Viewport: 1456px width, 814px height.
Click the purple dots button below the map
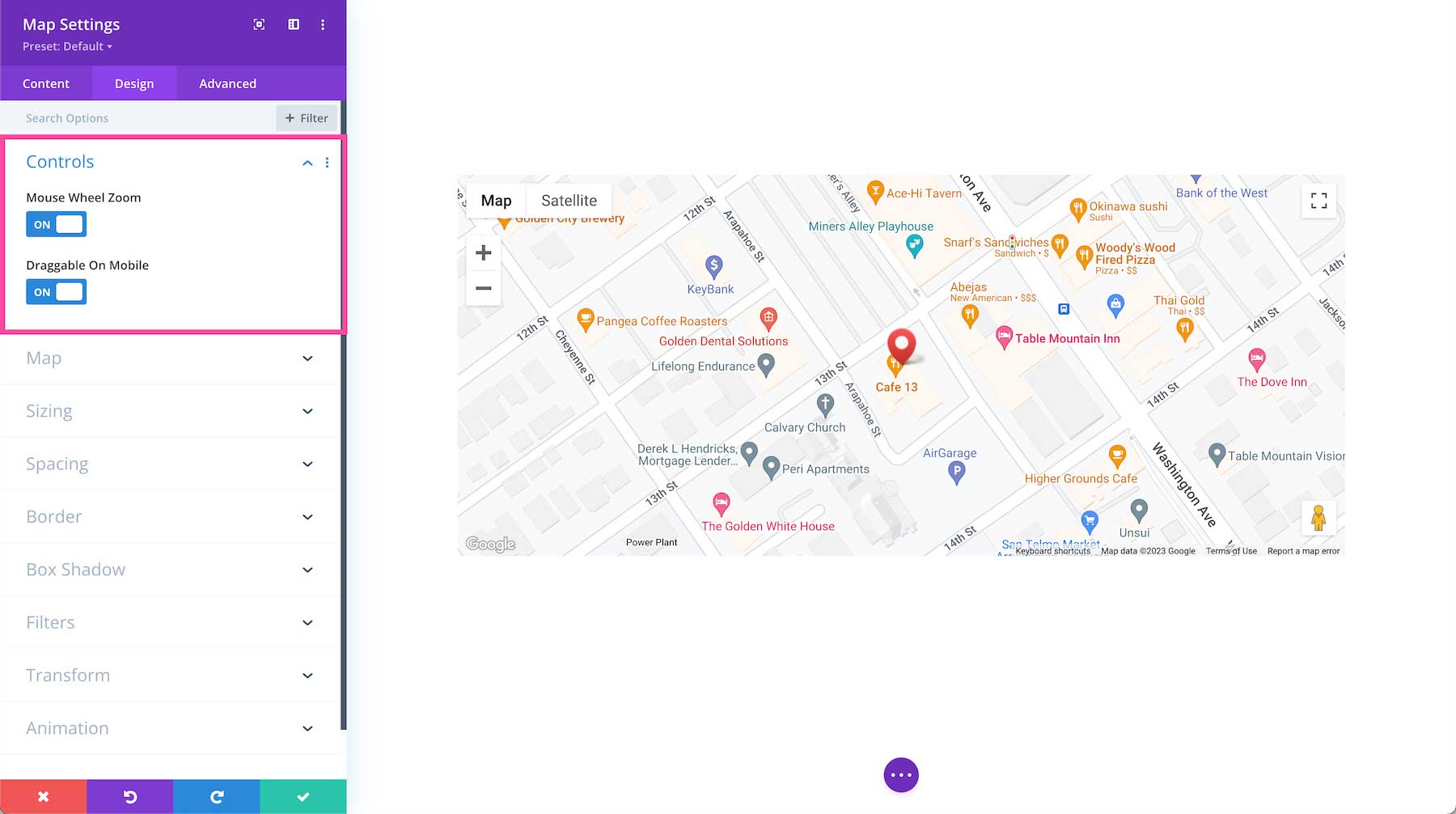(900, 774)
